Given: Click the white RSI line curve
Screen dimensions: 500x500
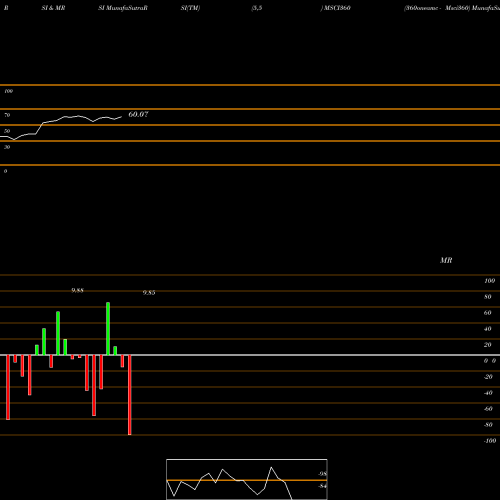Looking at the screenshot, I should [x=61, y=127].
